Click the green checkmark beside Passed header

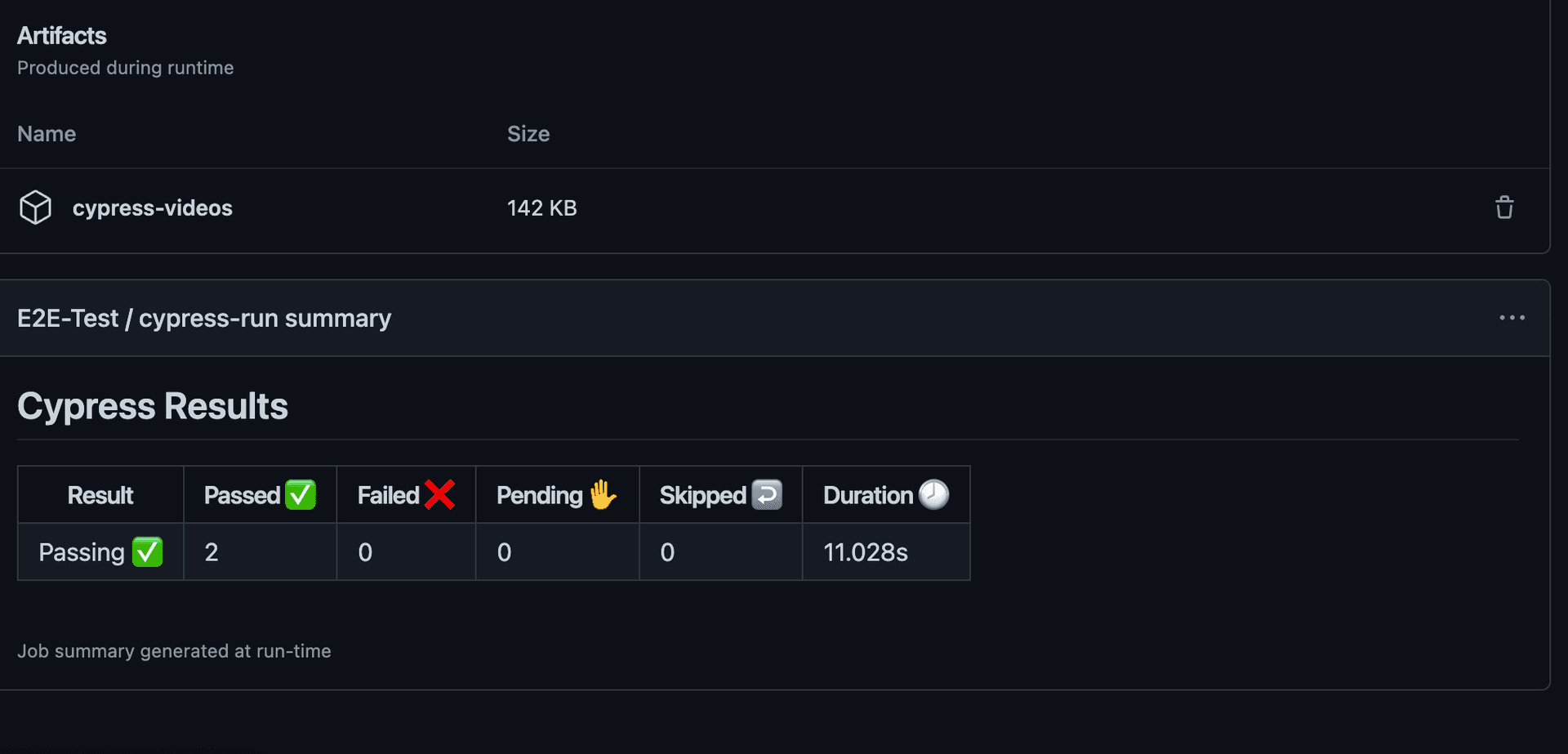(x=301, y=495)
